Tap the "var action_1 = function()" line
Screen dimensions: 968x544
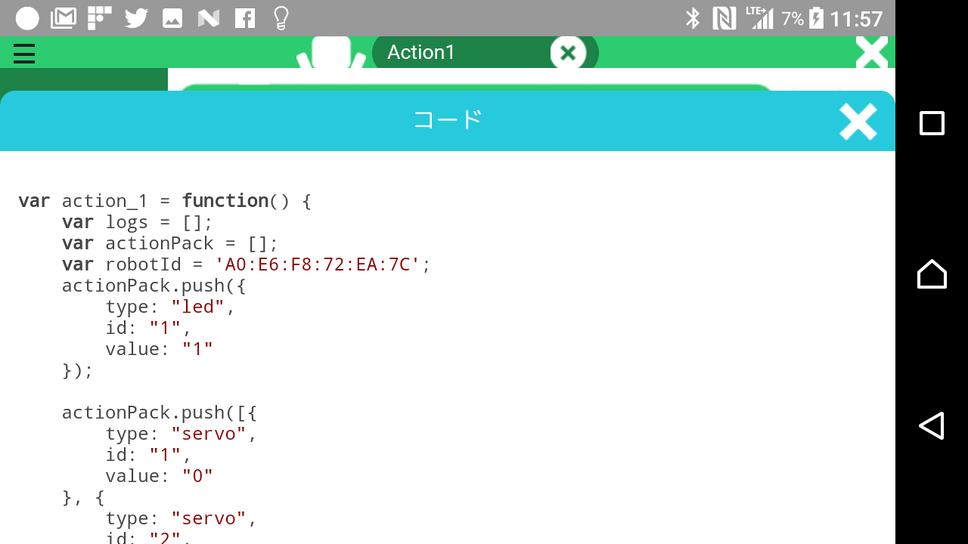coord(165,201)
